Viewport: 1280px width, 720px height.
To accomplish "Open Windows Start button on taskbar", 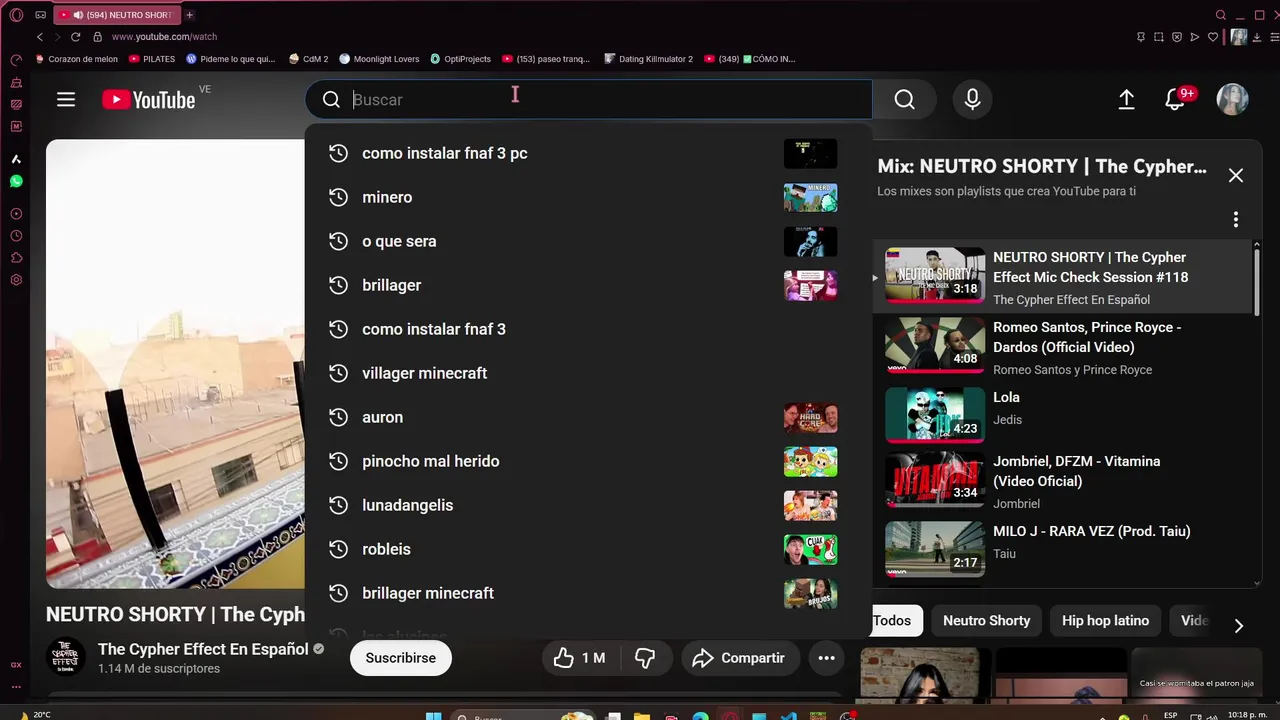I will pos(433,716).
